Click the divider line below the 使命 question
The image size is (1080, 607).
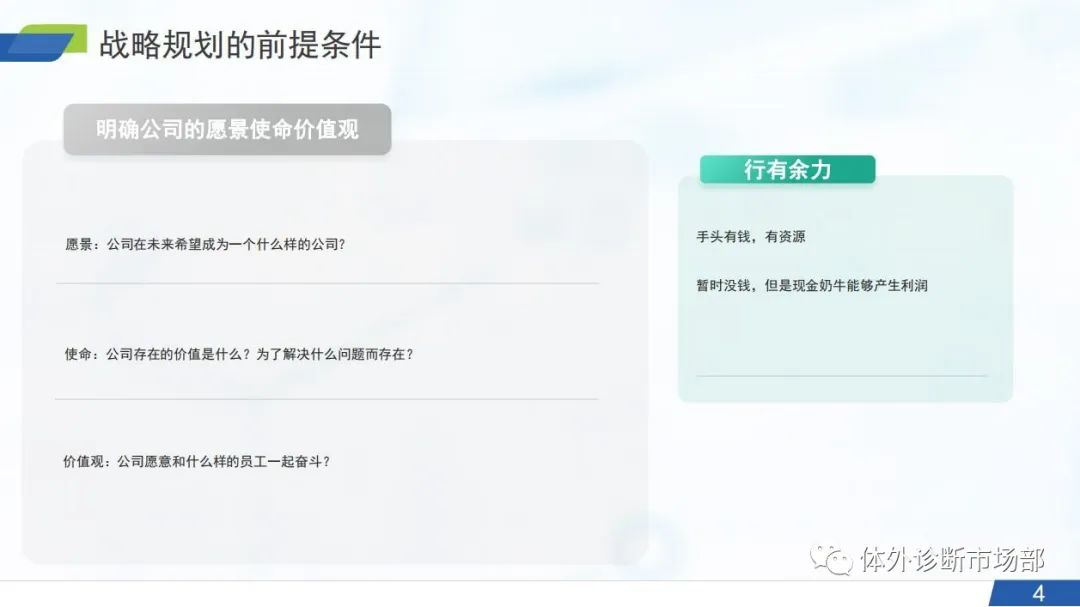tap(327, 399)
